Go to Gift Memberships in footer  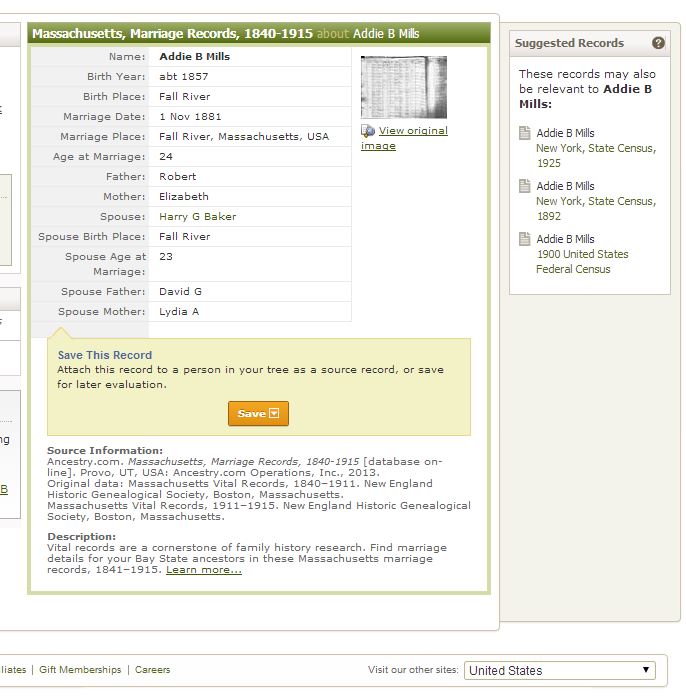80,670
